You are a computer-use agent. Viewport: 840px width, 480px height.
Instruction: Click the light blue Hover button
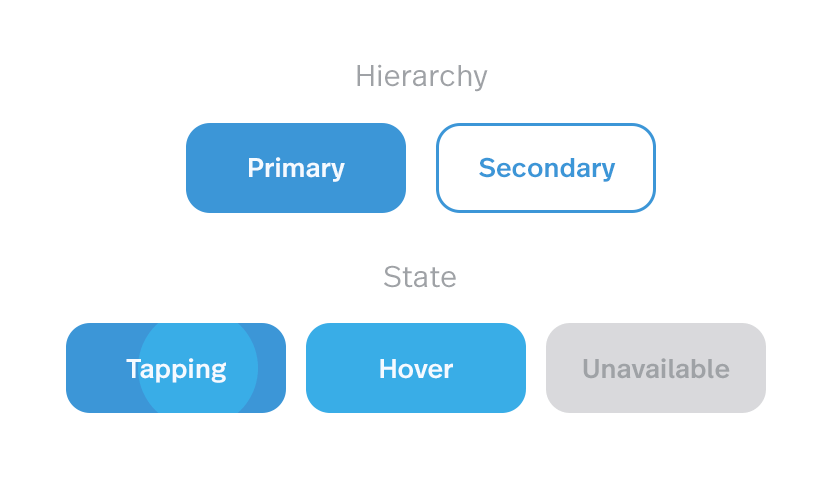(x=416, y=368)
